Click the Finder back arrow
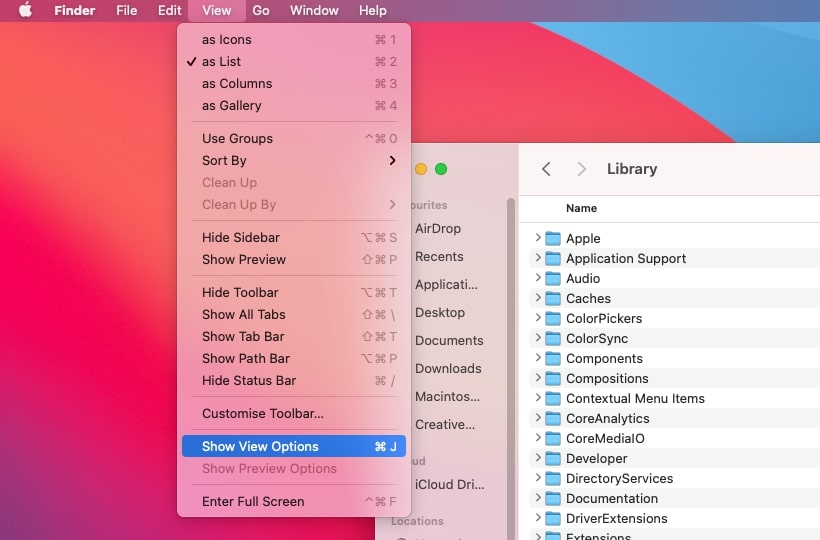The image size is (820, 540). (x=546, y=169)
